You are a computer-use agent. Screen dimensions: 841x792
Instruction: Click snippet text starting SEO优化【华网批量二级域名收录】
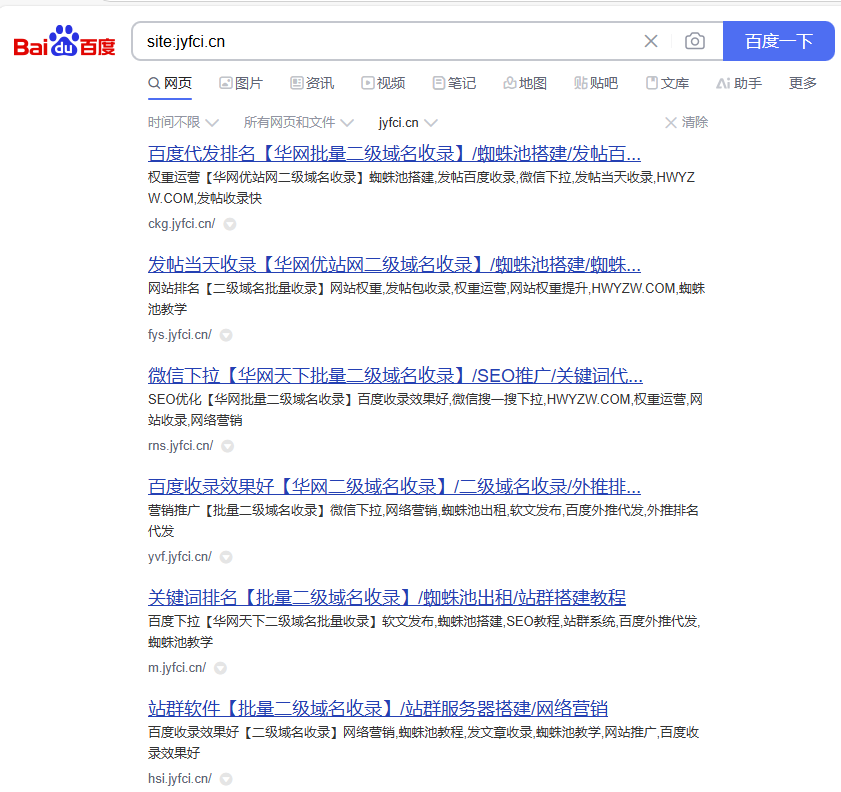(x=425, y=410)
